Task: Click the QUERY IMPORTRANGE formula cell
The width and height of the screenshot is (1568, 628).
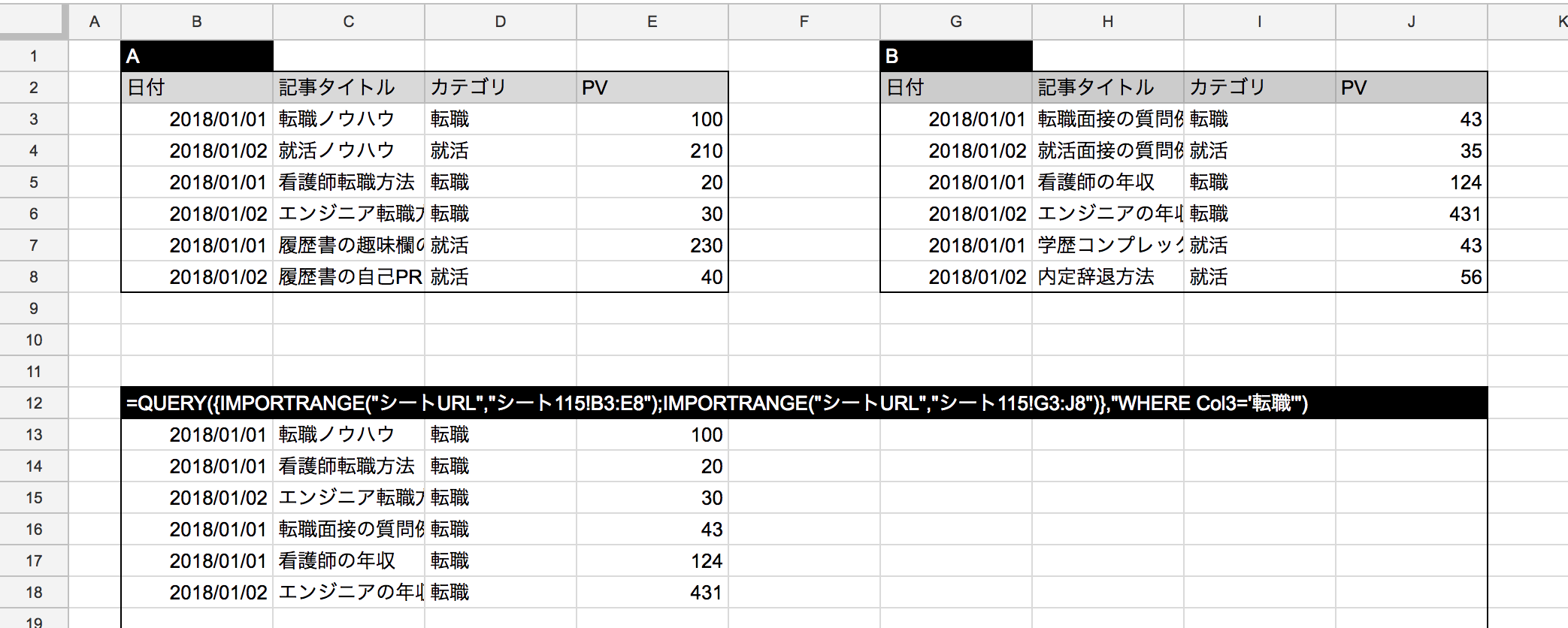Action: [804, 403]
